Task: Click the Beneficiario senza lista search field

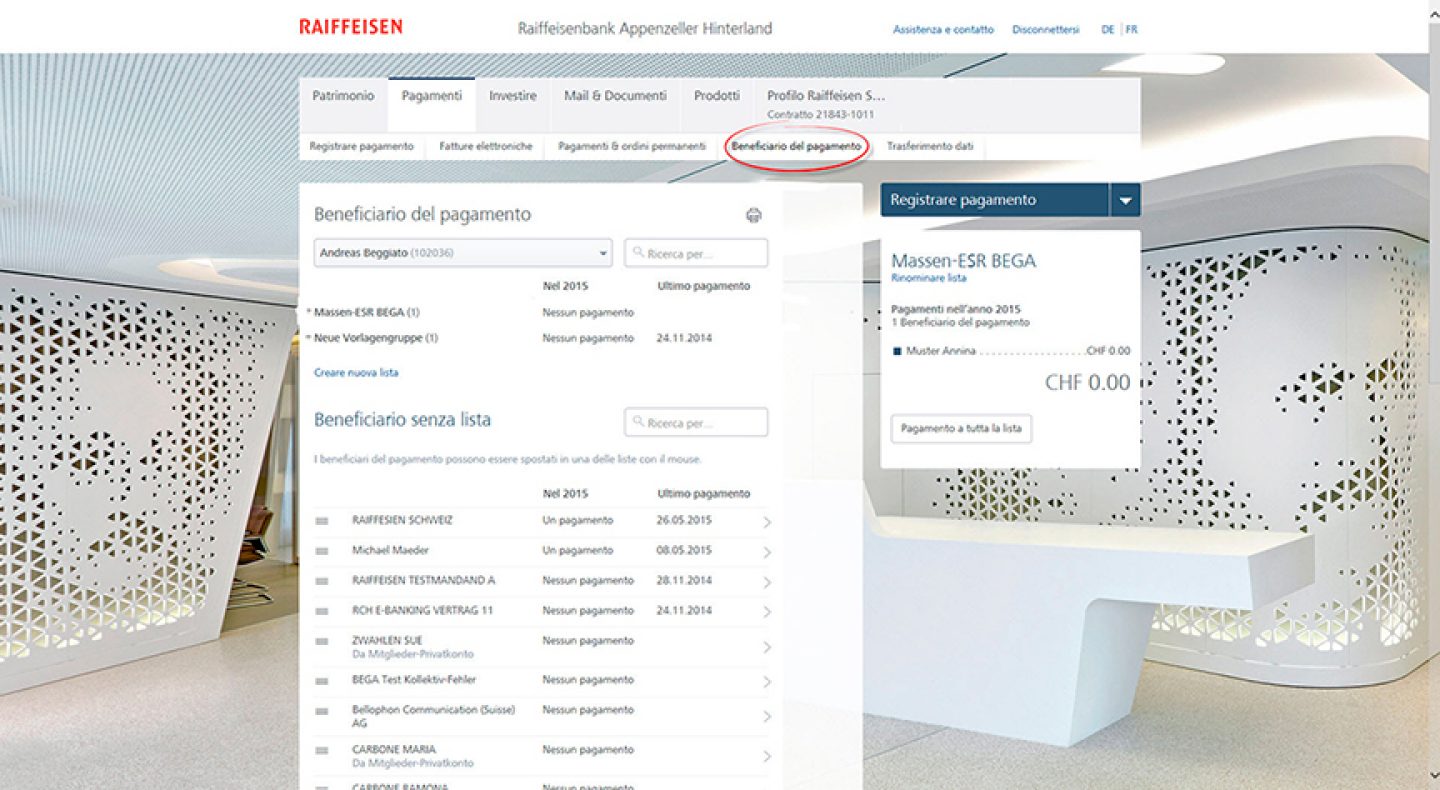Action: [696, 423]
